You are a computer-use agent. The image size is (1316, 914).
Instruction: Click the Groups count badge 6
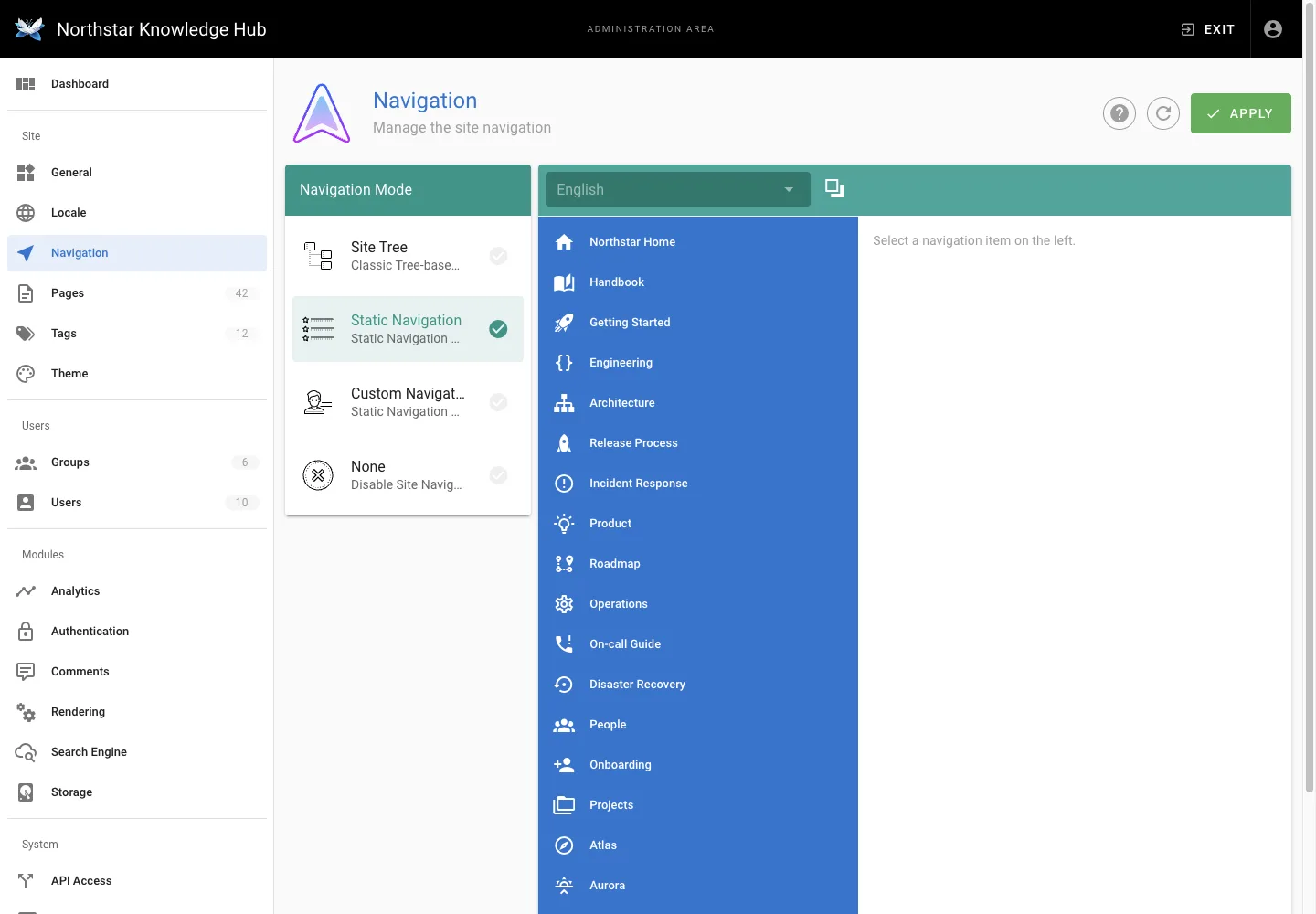245,462
